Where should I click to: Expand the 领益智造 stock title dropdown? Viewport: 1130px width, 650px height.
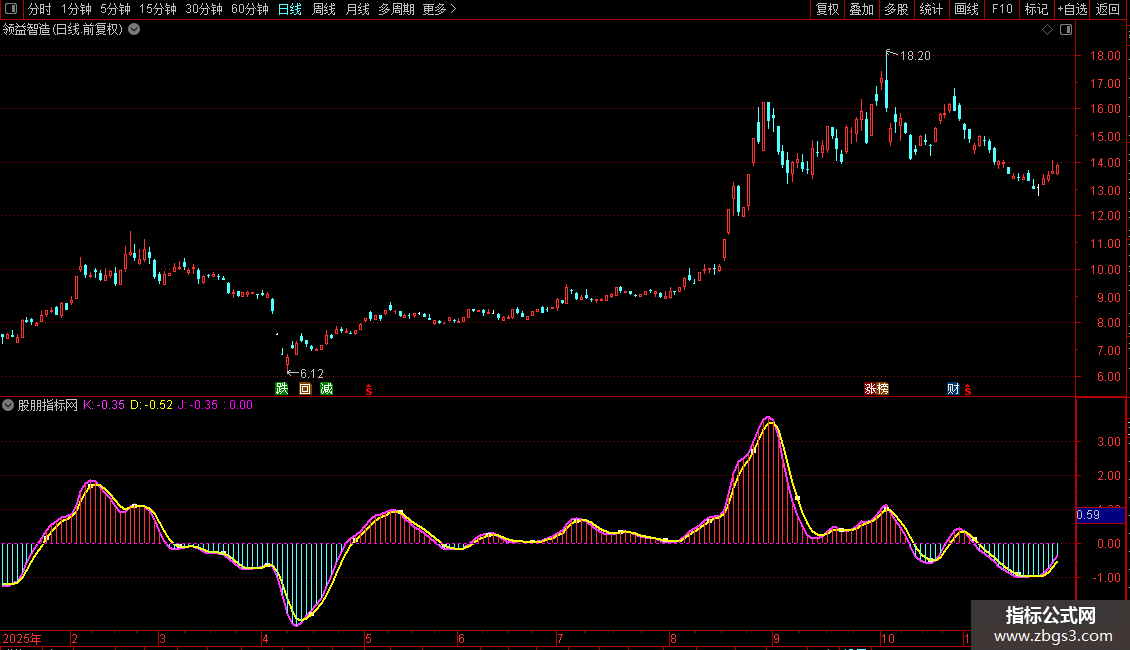(x=134, y=29)
